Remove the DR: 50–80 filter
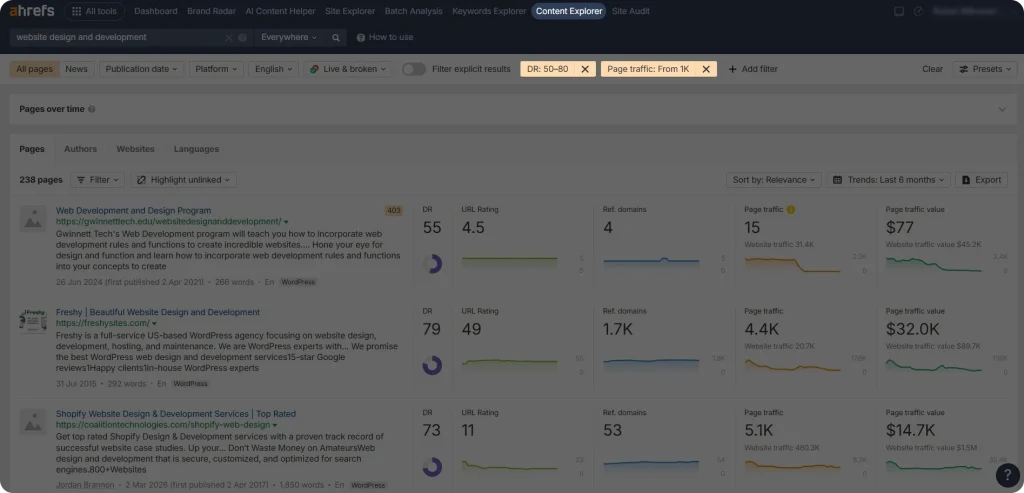Viewport: 1024px width, 493px height. 585,69
